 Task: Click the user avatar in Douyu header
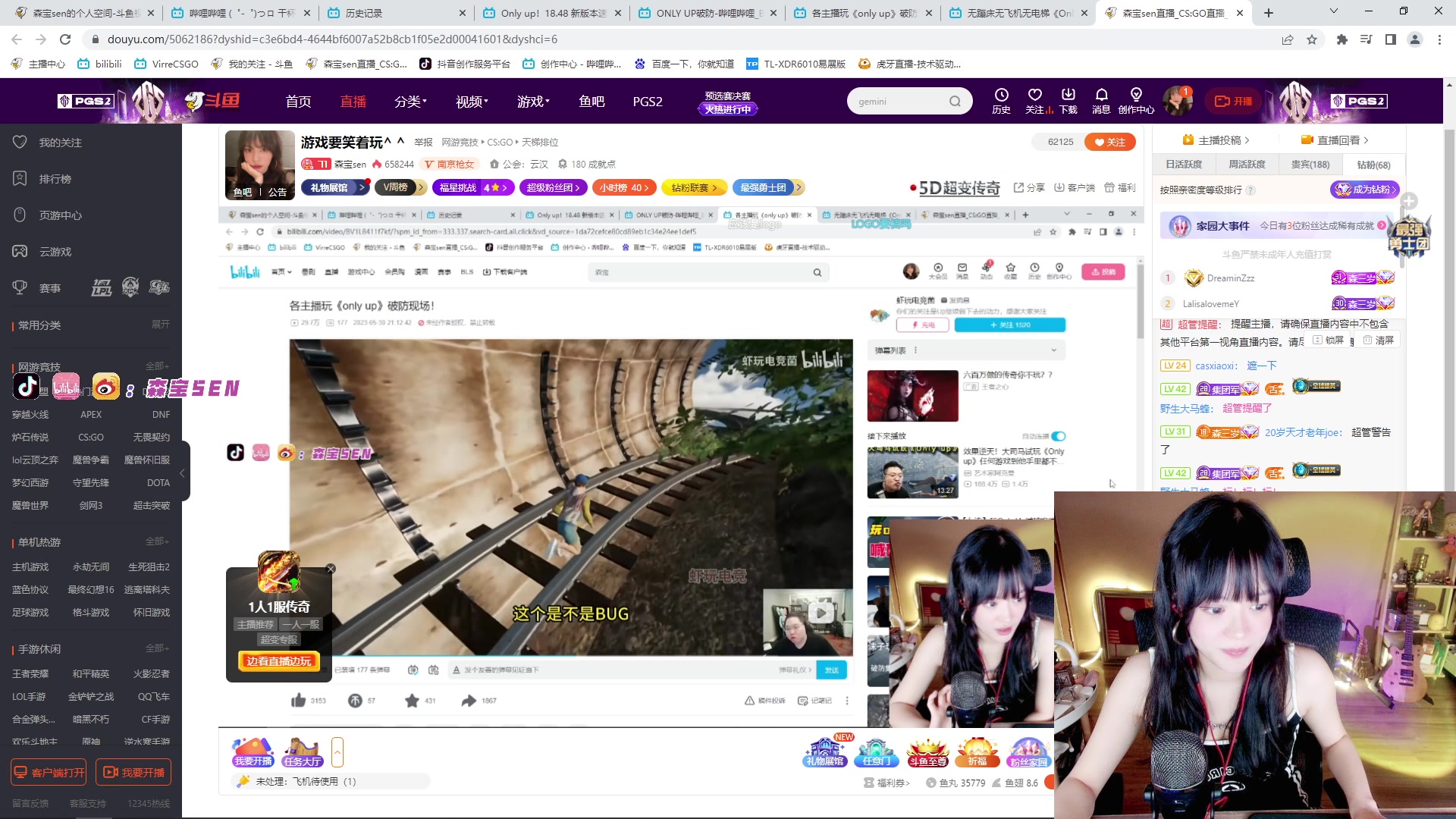(1177, 101)
